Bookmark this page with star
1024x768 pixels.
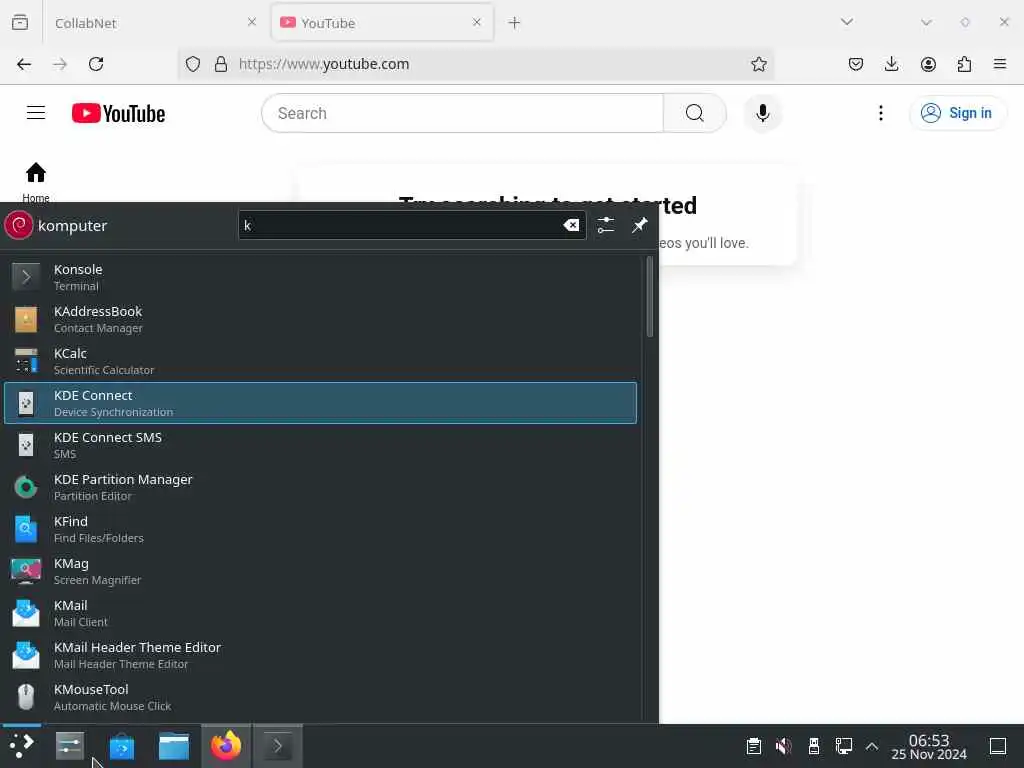click(x=759, y=64)
